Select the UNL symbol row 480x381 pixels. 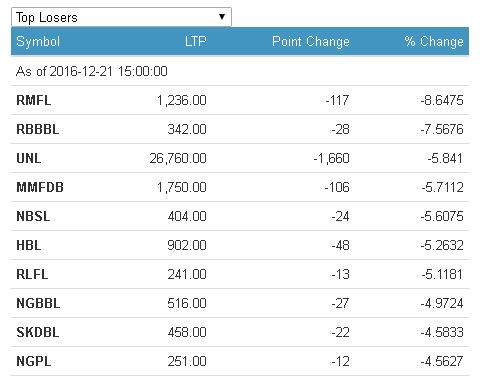[x=240, y=158]
